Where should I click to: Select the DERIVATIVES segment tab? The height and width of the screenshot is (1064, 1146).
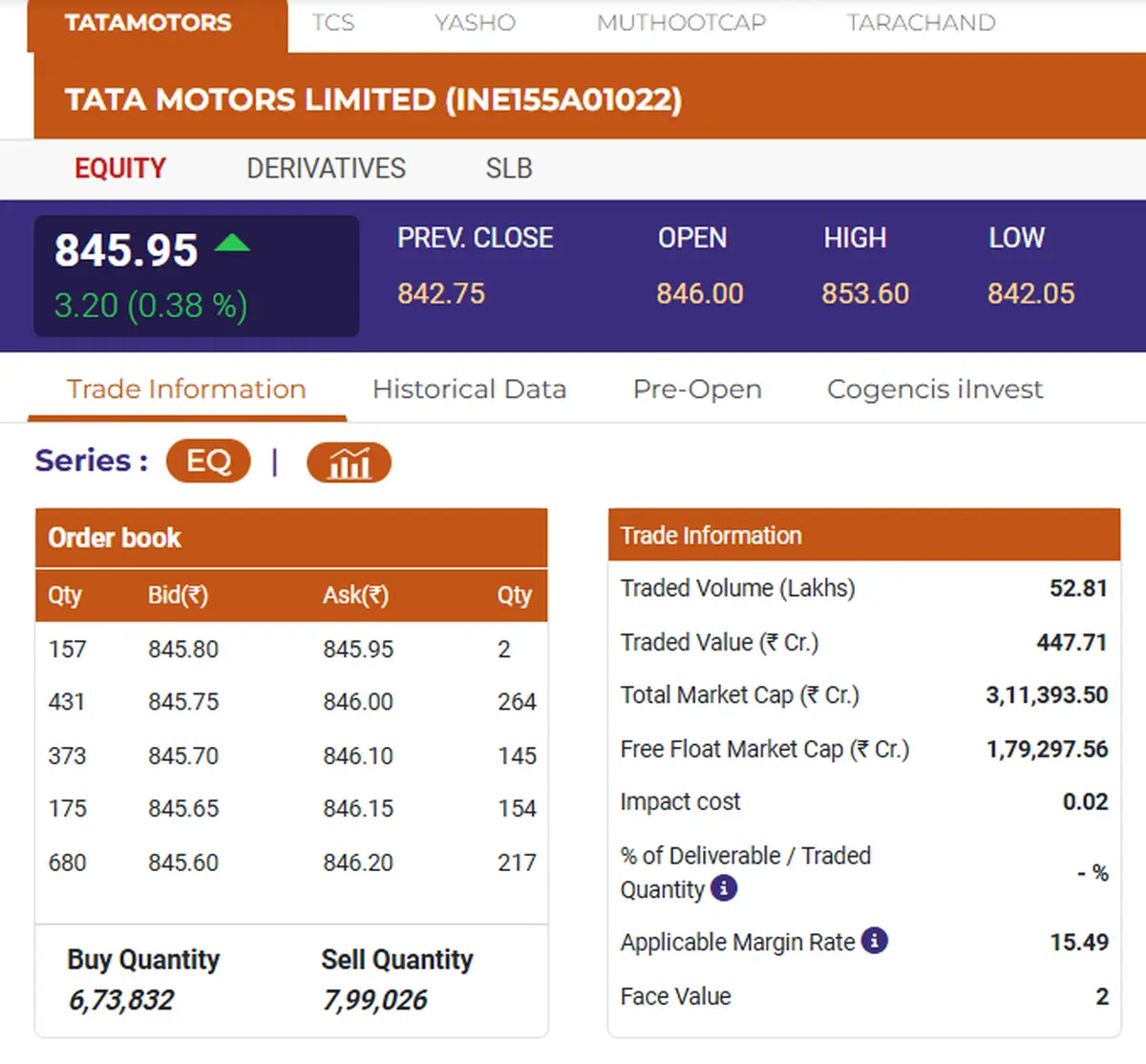[x=327, y=169]
